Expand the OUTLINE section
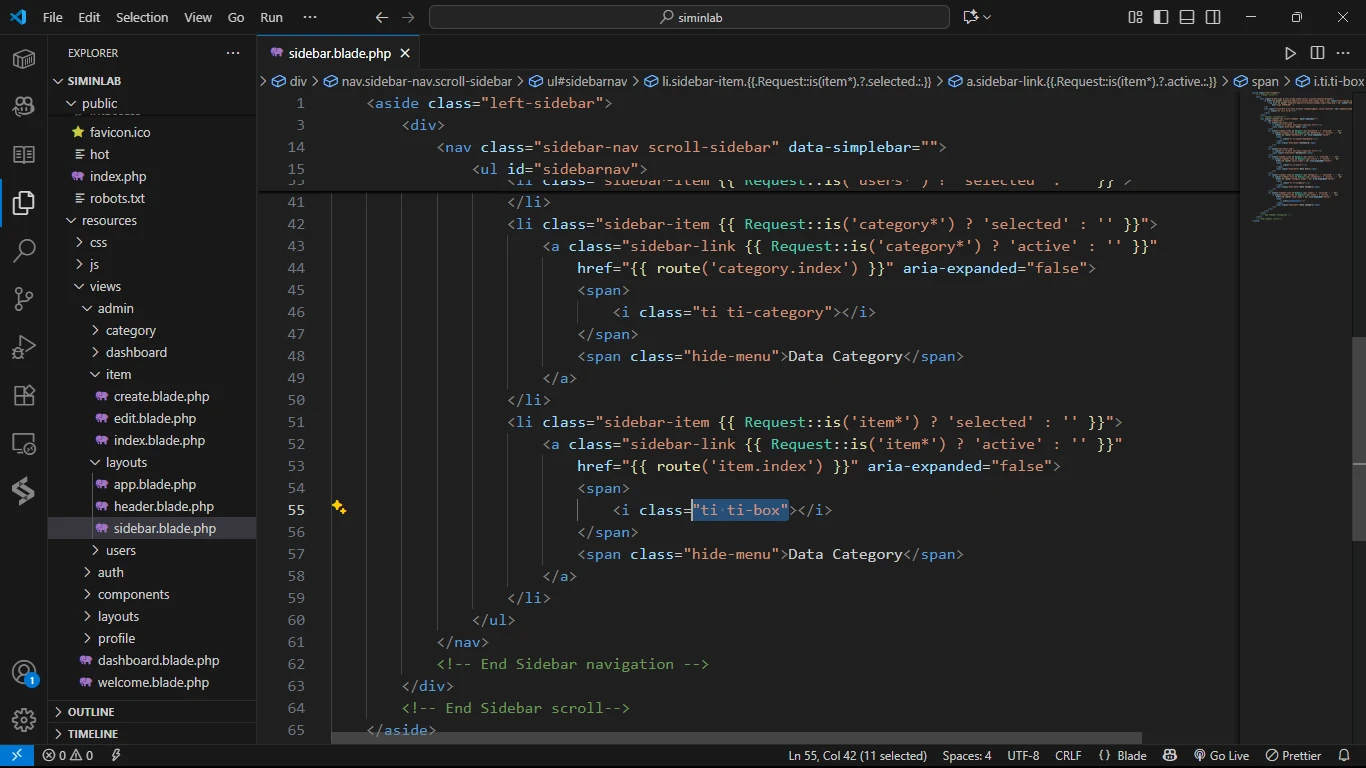The image size is (1366, 768). pyautogui.click(x=91, y=712)
